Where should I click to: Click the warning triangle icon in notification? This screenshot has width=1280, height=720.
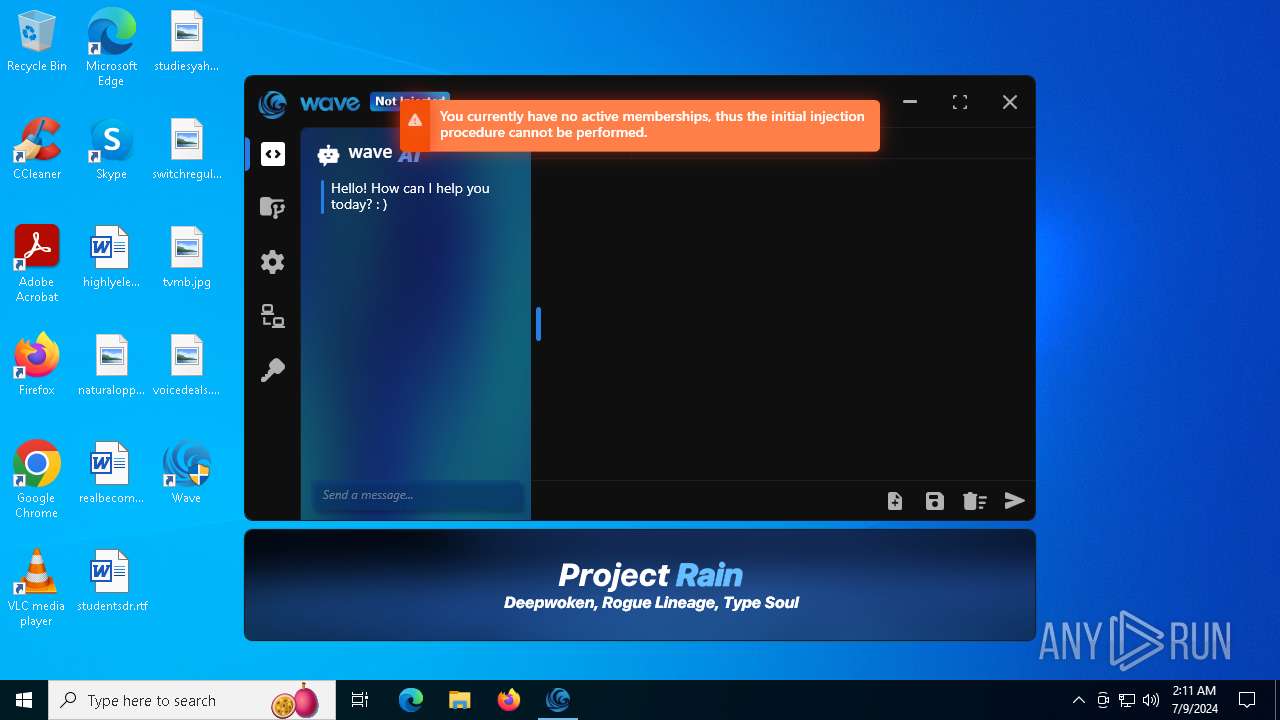(x=415, y=120)
